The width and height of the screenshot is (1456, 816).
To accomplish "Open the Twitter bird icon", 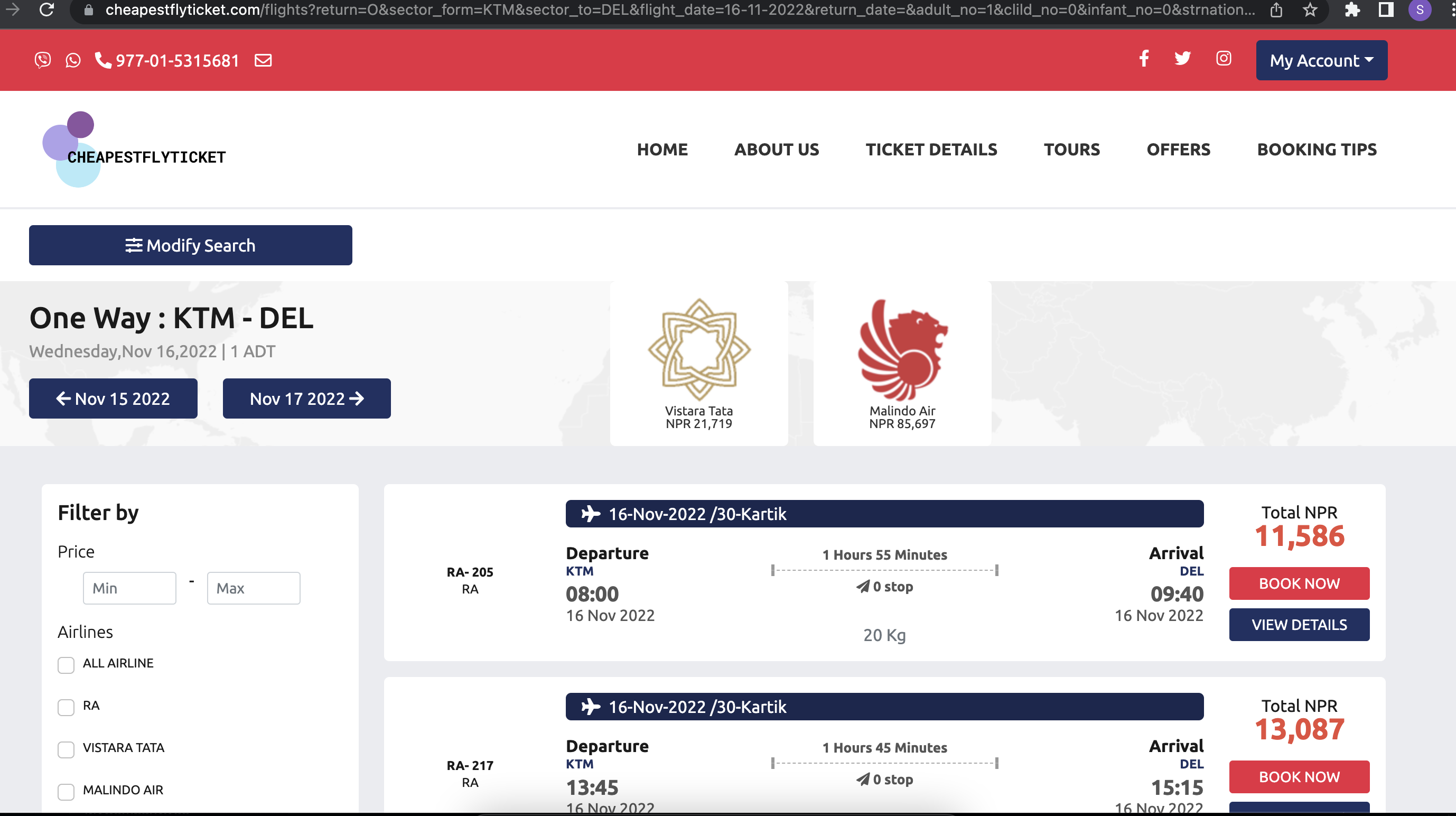I will coord(1182,58).
